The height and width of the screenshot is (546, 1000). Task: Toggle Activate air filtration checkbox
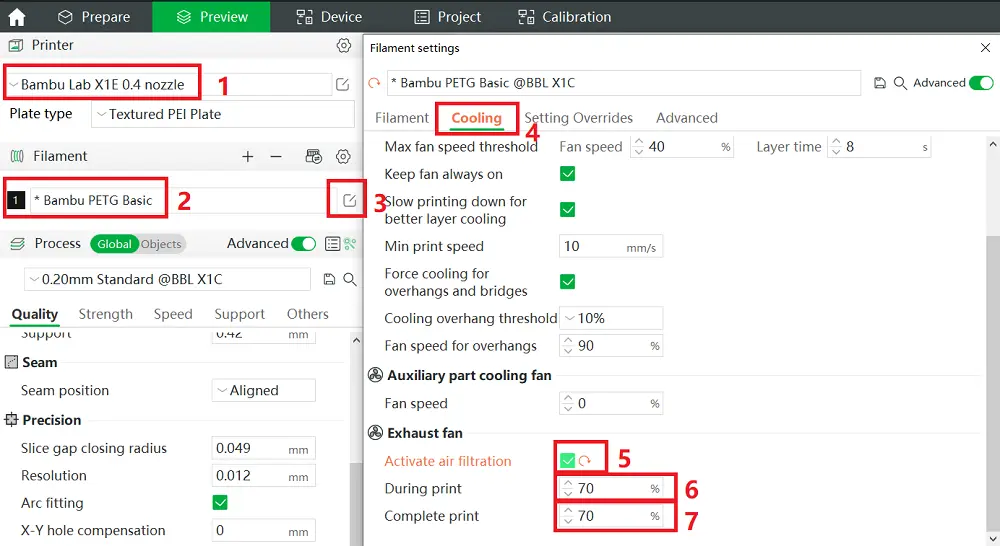point(568,460)
